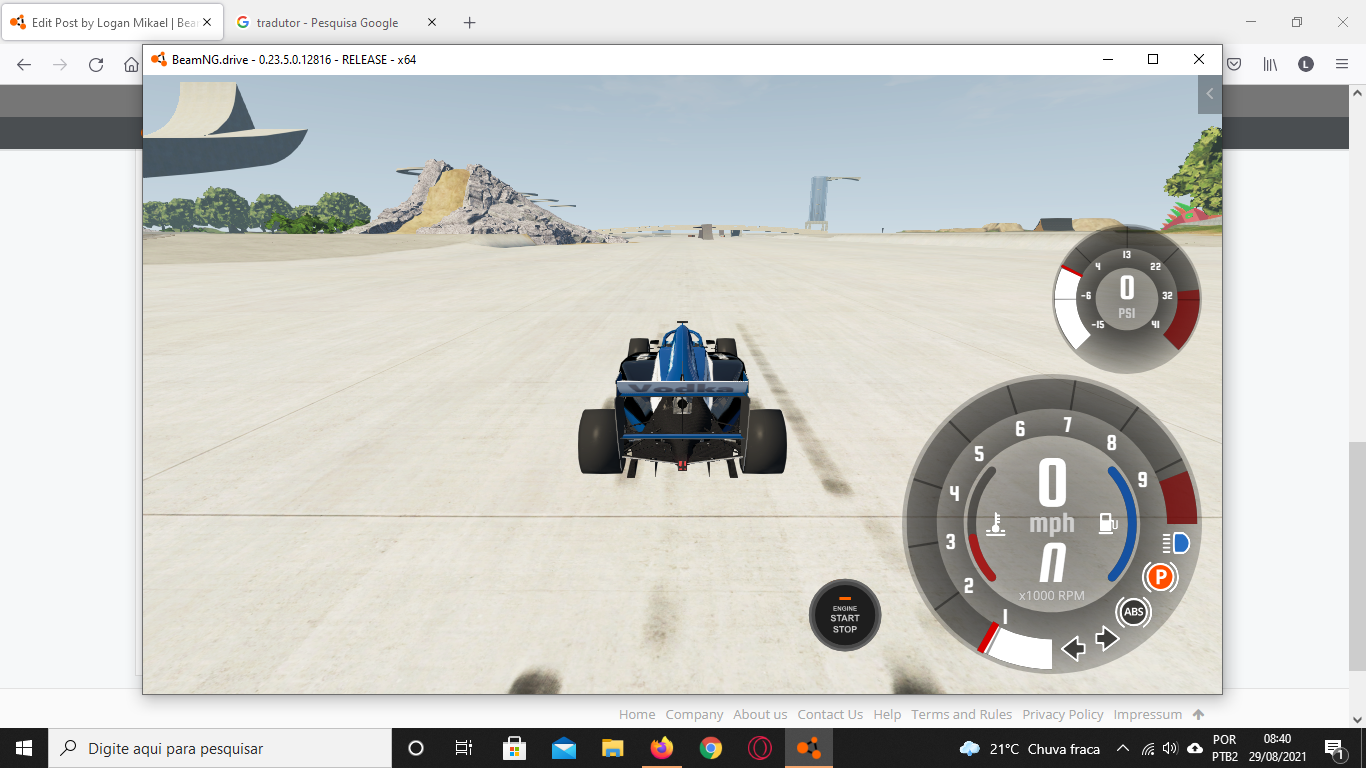
Task: Go forward in browser history
Action: pos(60,64)
